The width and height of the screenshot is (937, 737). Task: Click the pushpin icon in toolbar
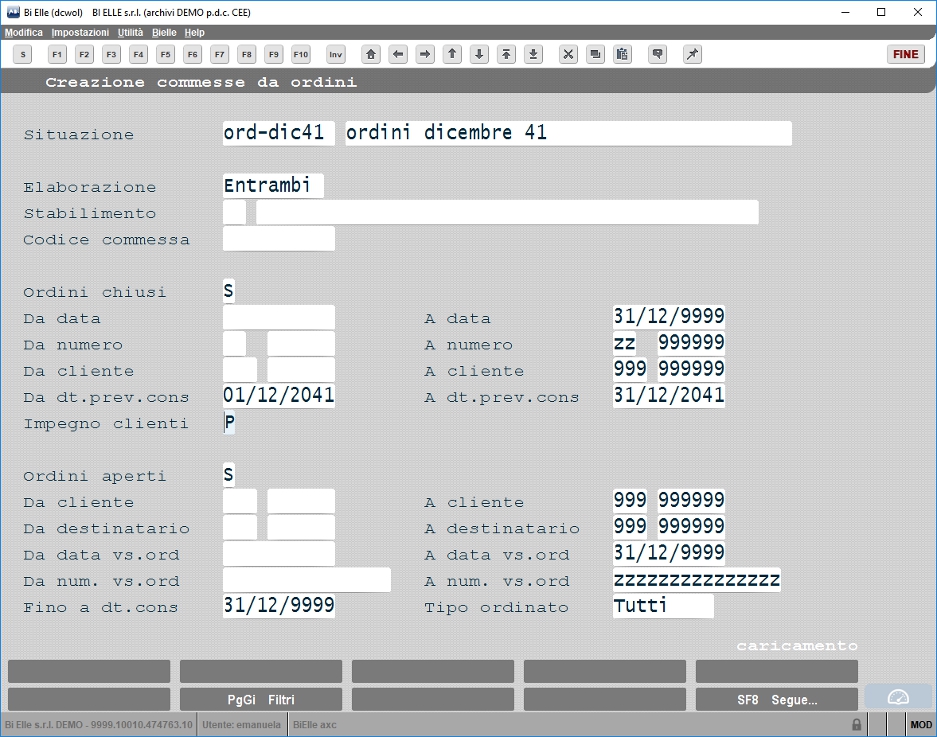click(692, 54)
